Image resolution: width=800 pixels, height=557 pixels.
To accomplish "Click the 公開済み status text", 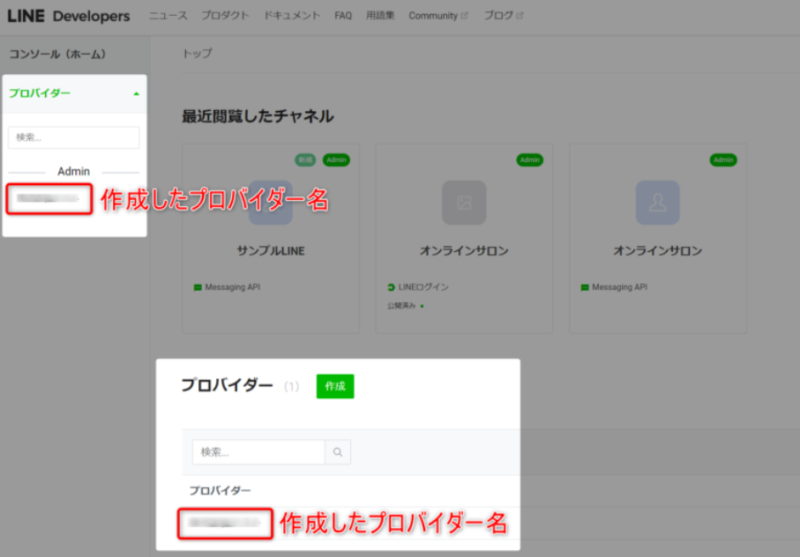I will click(x=402, y=306).
